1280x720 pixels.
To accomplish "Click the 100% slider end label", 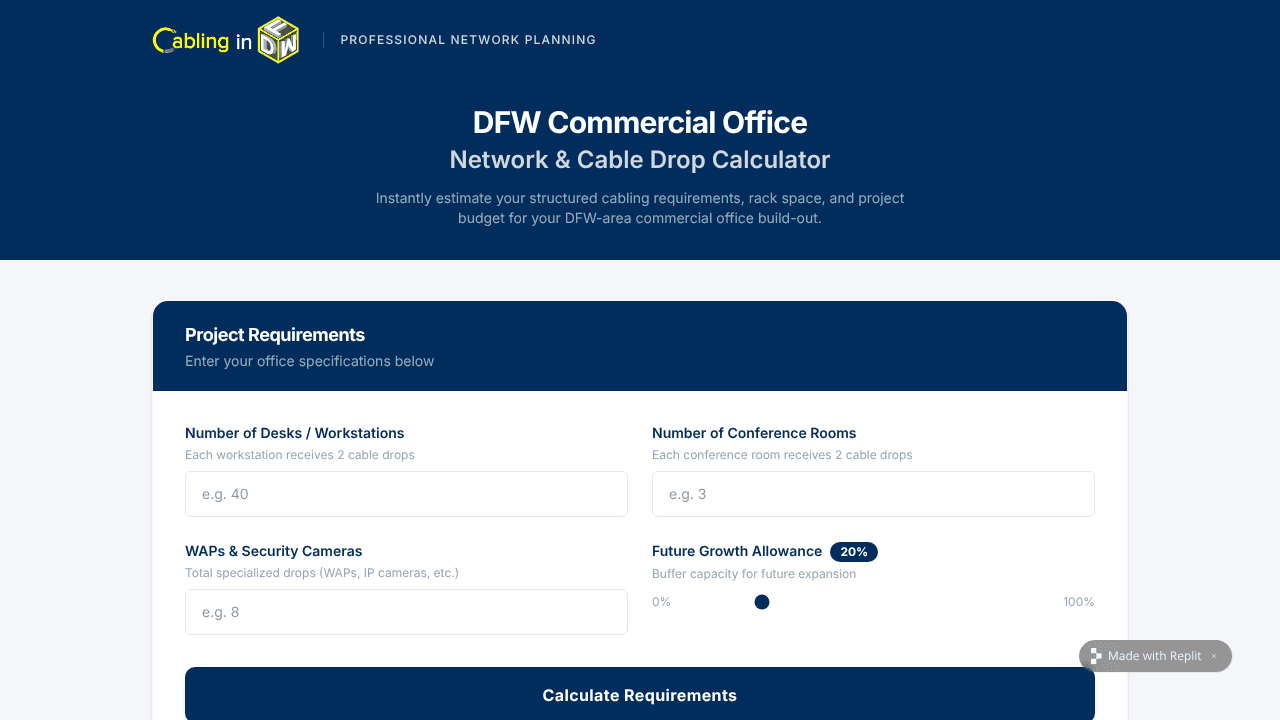I will click(x=1079, y=602).
